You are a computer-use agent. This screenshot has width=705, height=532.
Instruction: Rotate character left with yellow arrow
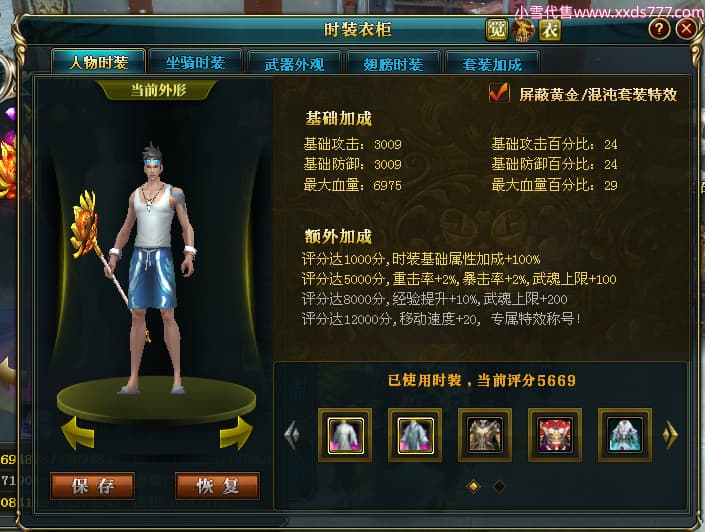(78, 433)
